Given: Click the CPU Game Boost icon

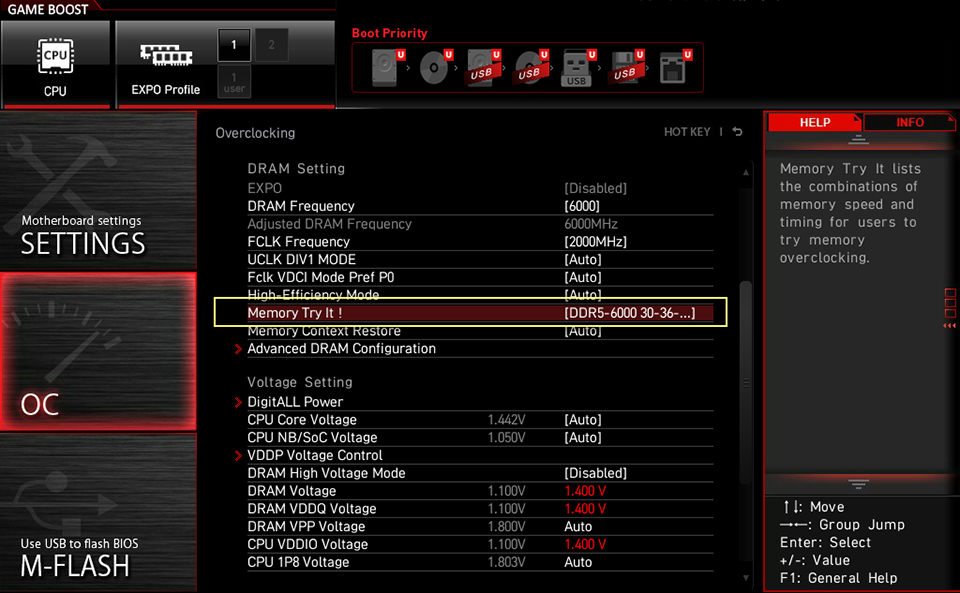Looking at the screenshot, I should point(55,62).
